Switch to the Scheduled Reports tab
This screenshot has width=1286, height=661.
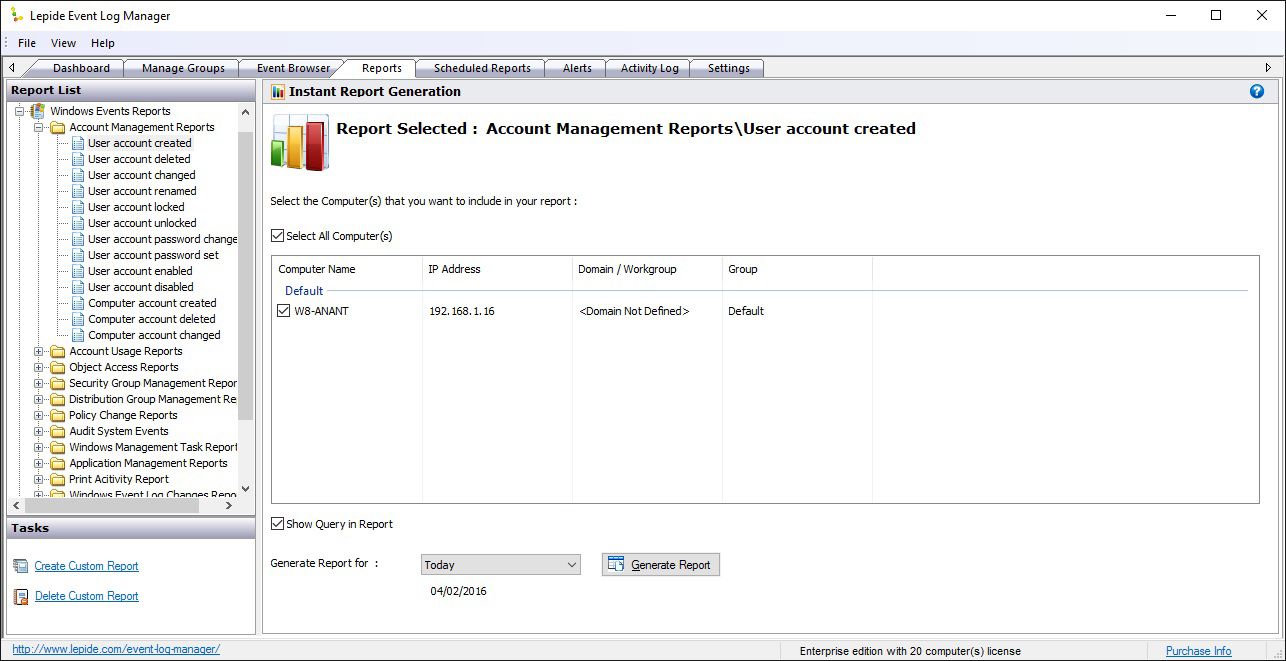click(x=481, y=67)
